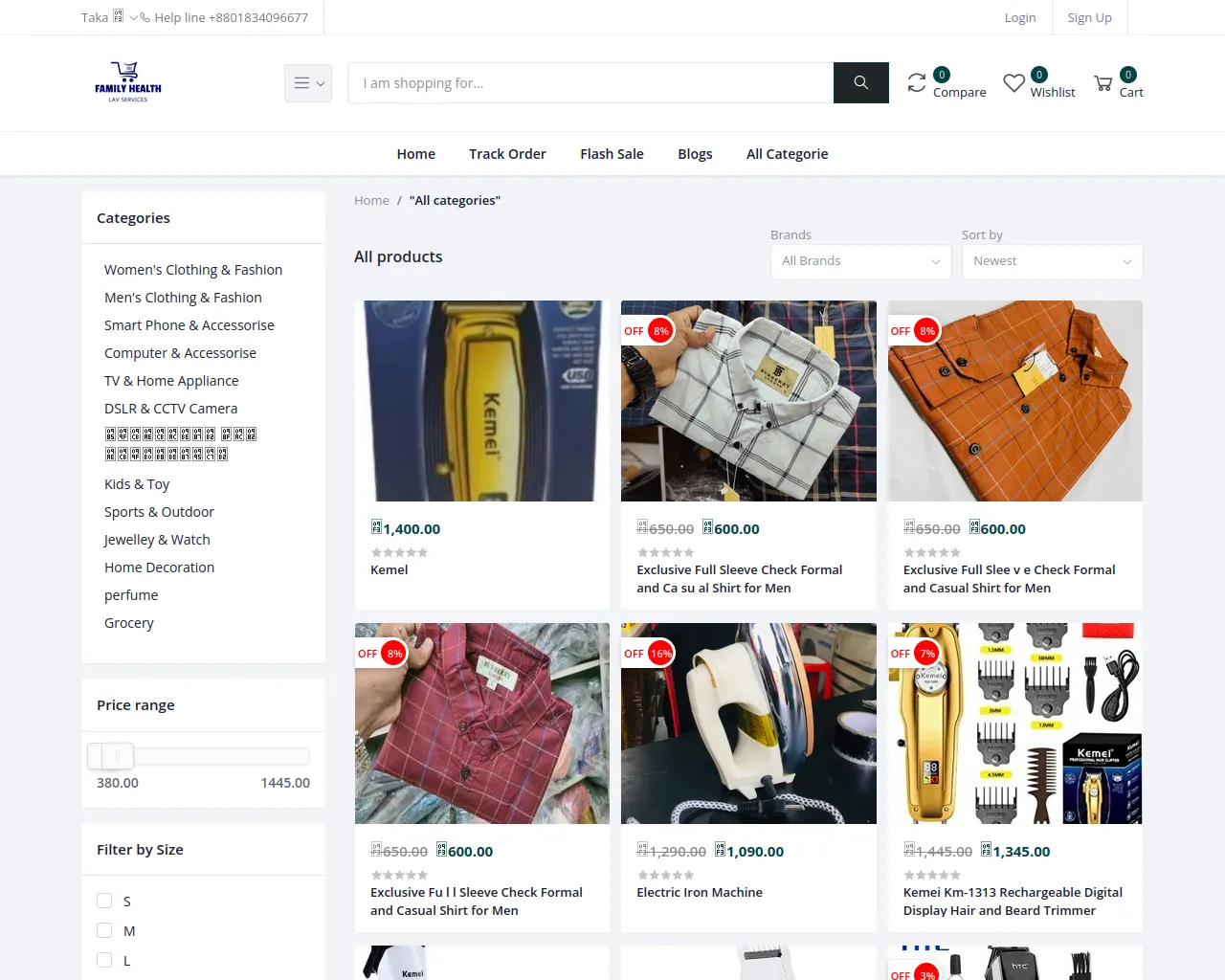Click the Login link
Viewport: 1225px width, 980px height.
coord(1020,17)
